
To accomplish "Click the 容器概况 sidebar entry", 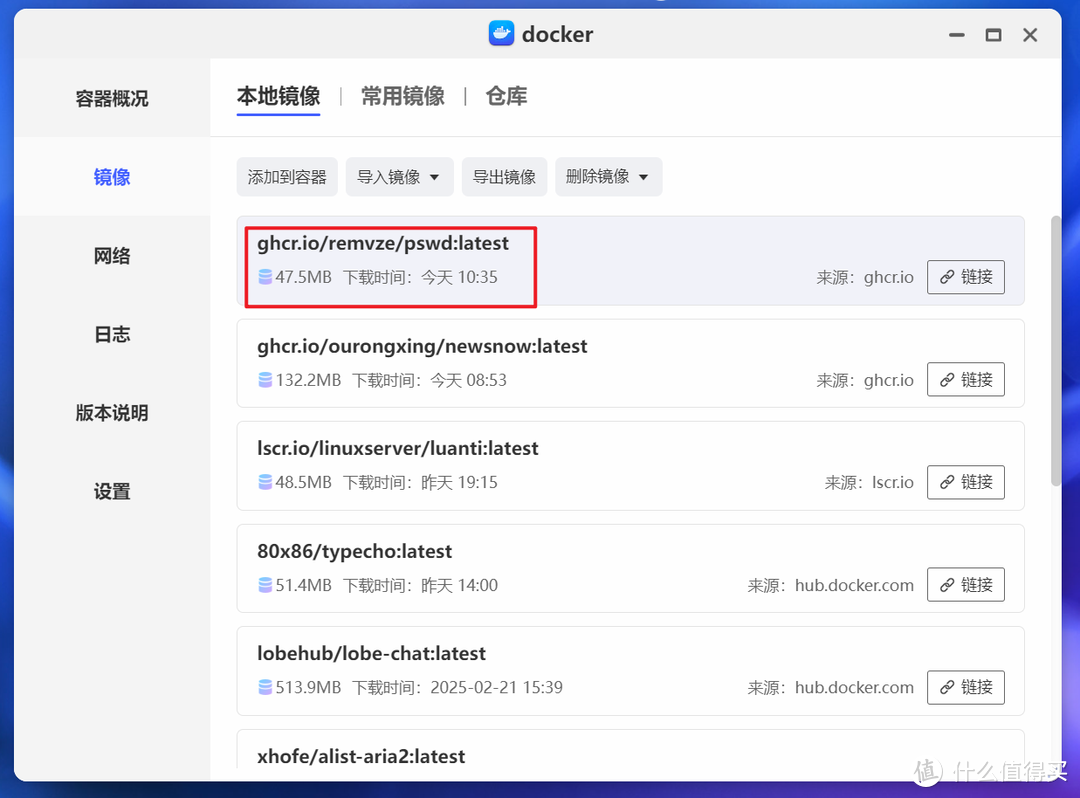I will tap(111, 98).
